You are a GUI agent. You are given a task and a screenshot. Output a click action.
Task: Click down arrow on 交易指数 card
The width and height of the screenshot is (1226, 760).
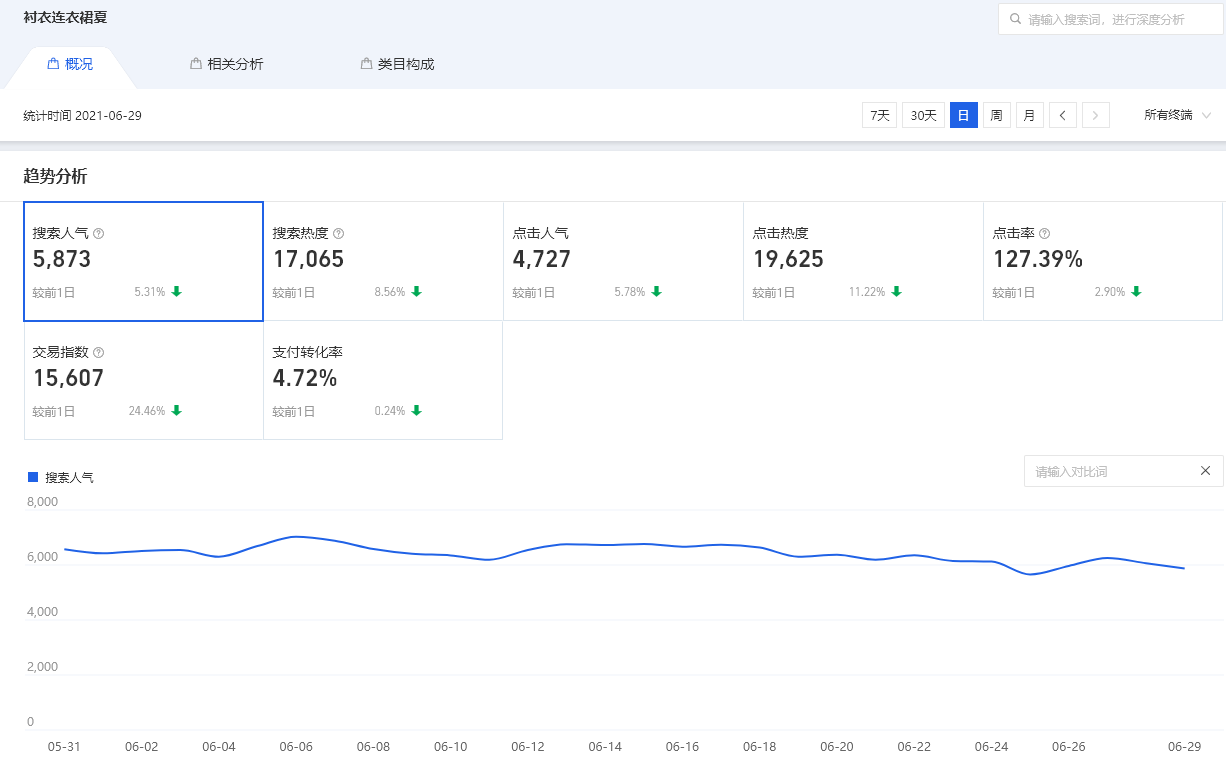tap(177, 411)
